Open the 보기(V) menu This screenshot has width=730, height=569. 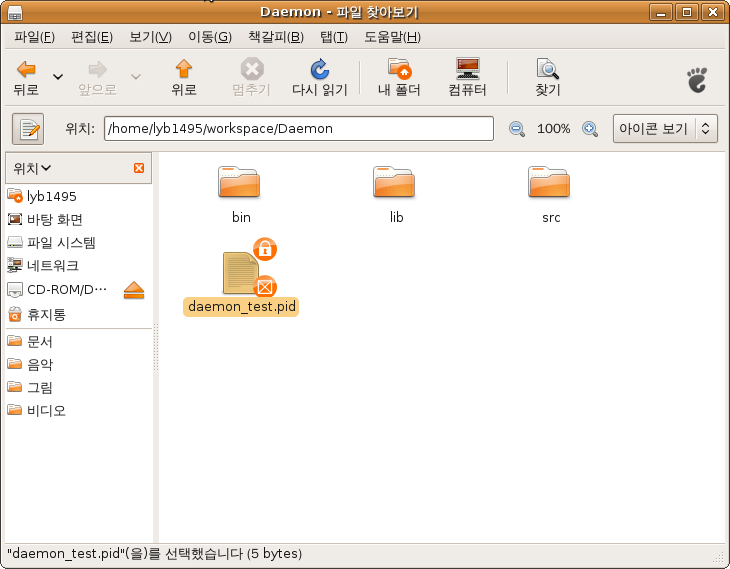[150, 37]
